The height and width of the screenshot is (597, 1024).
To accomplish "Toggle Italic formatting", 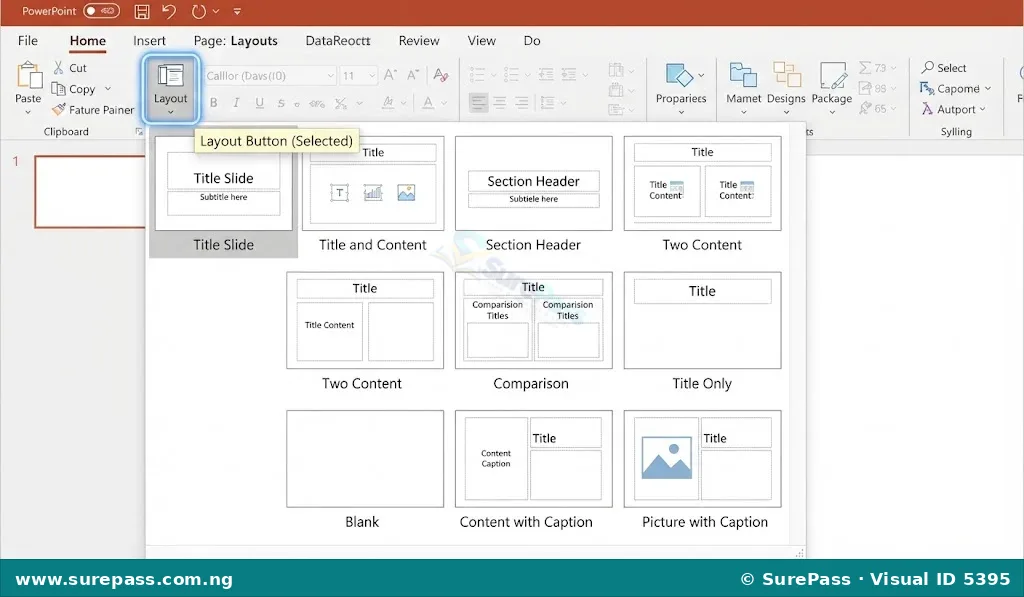I will pyautogui.click(x=236, y=103).
